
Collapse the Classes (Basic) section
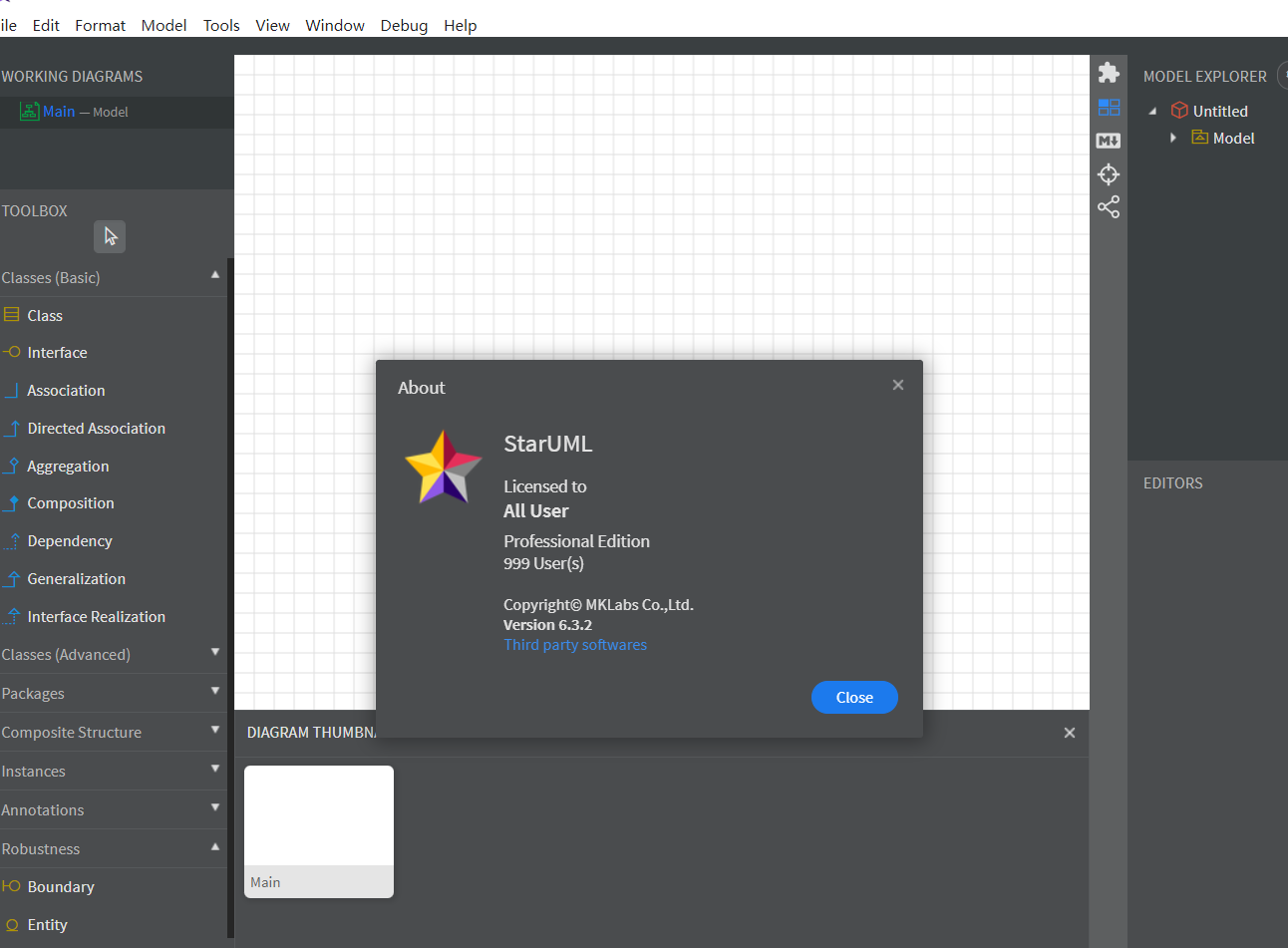pos(215,276)
